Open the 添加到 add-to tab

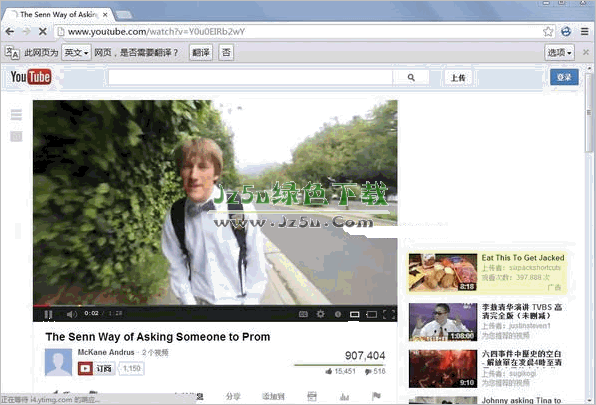tap(273, 397)
